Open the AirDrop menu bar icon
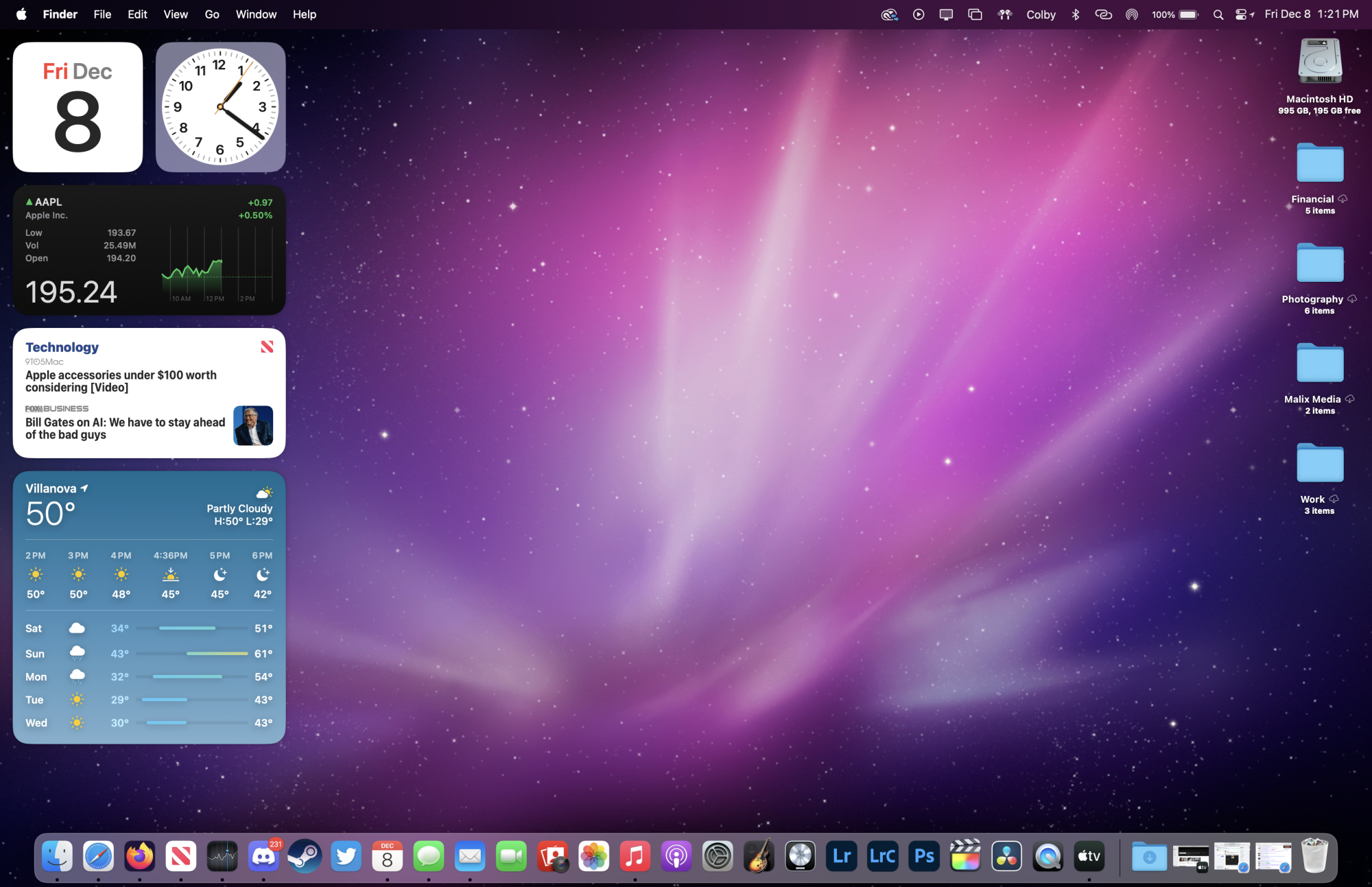Image resolution: width=1372 pixels, height=887 pixels. 1132,14
